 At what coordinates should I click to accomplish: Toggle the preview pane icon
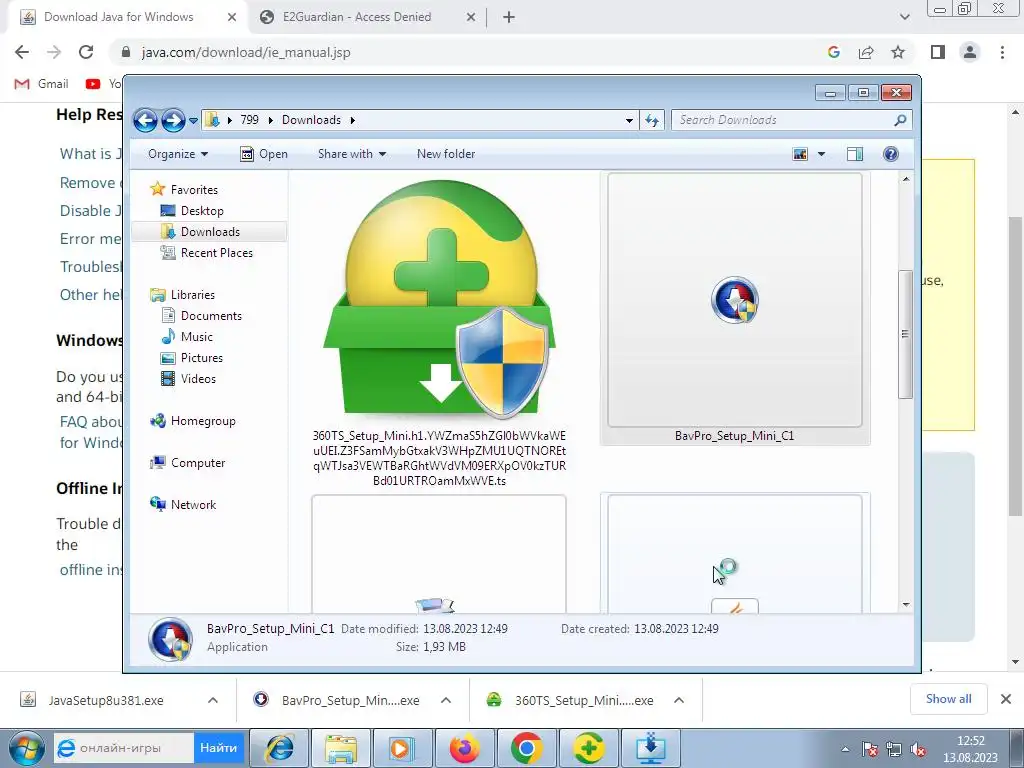pos(855,154)
